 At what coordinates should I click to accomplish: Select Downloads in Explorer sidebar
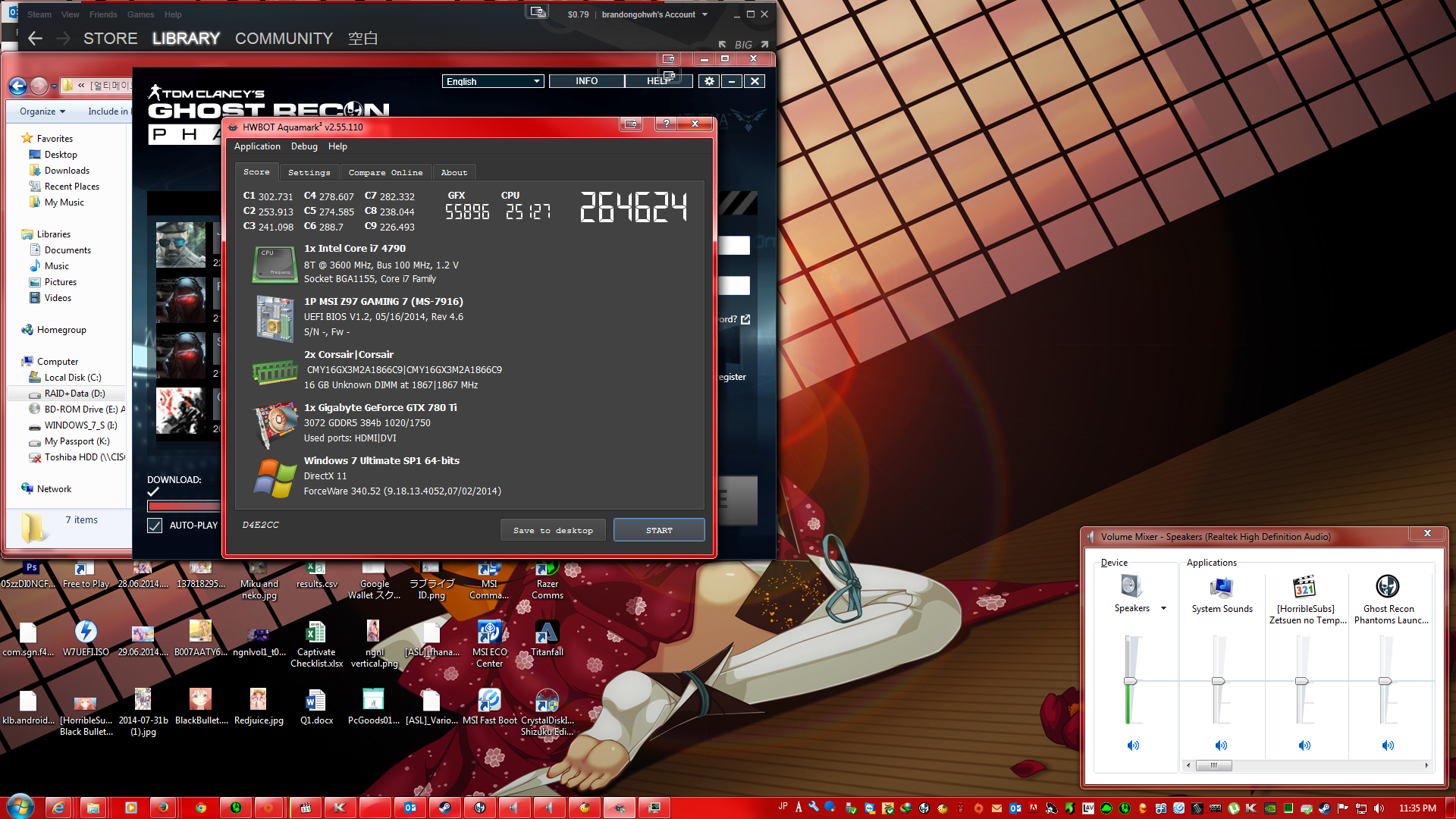(67, 171)
